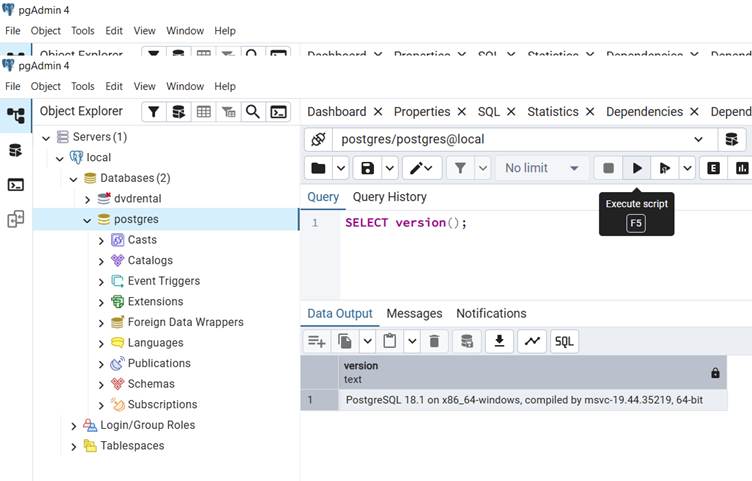The width and height of the screenshot is (752, 481).
Task: Click in the SELECT version() query editor line
Action: (x=406, y=223)
